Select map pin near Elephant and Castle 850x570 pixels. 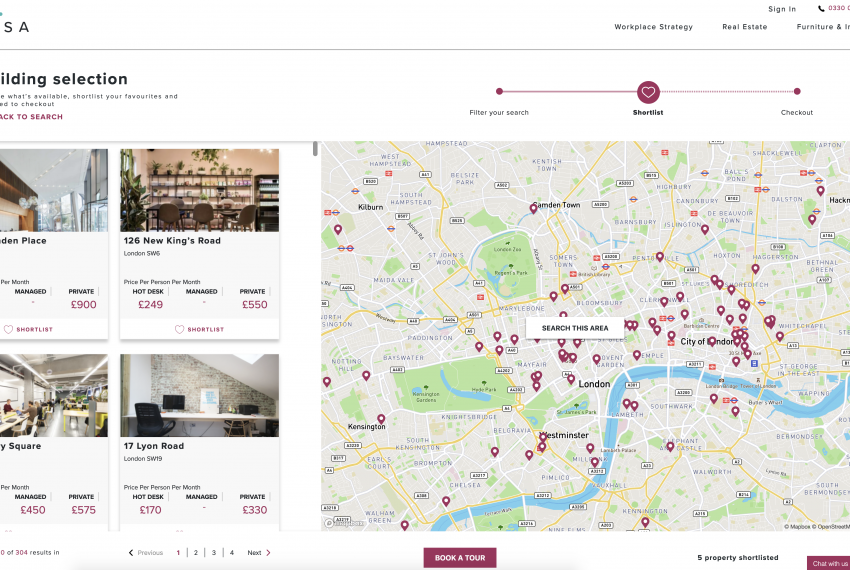coord(670,446)
